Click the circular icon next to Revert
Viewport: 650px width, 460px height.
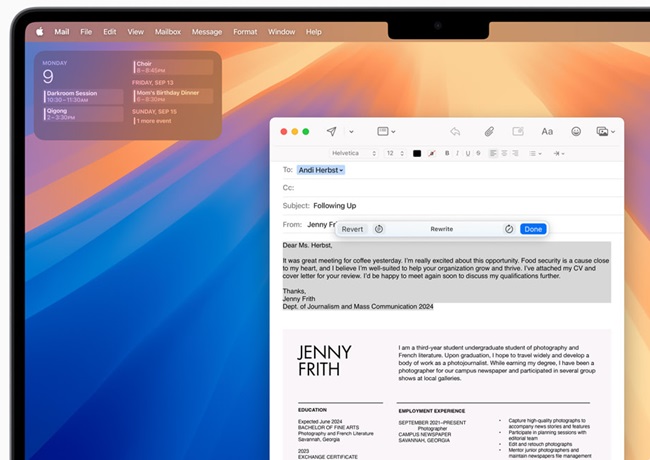tap(379, 229)
